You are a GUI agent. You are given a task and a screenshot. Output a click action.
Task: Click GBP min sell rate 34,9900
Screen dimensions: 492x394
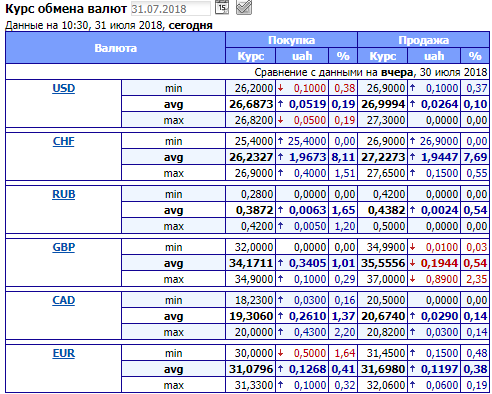386,247
